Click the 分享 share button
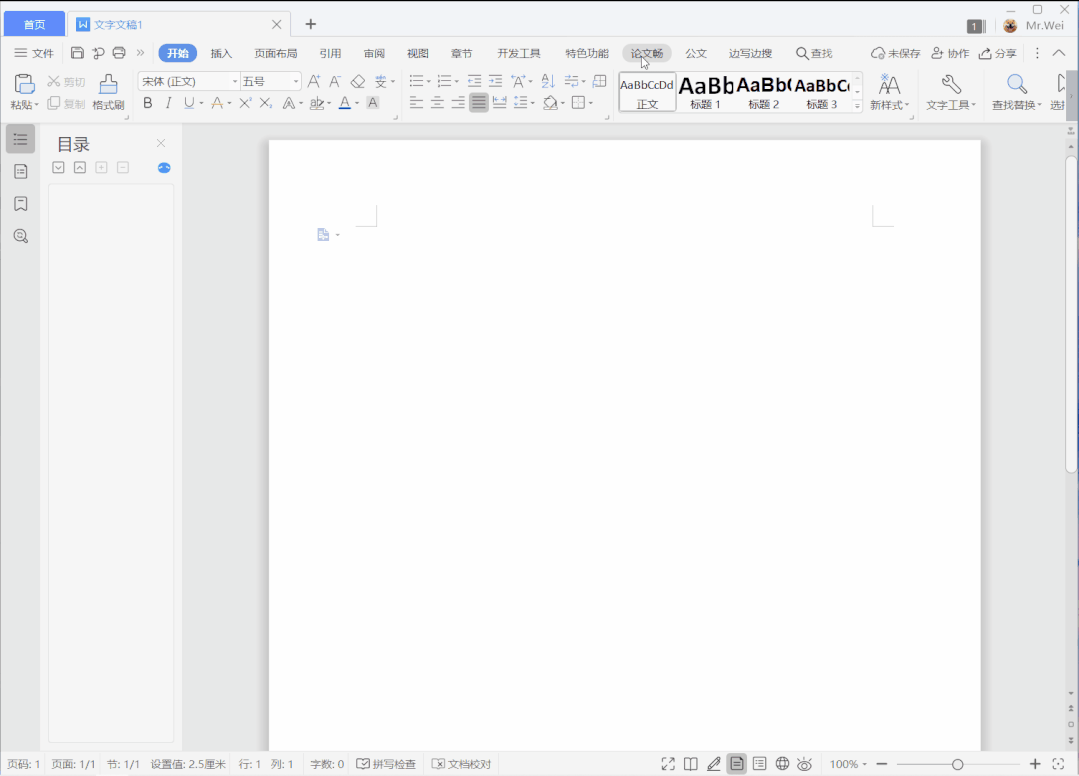The width and height of the screenshot is (1079, 776). (x=997, y=53)
